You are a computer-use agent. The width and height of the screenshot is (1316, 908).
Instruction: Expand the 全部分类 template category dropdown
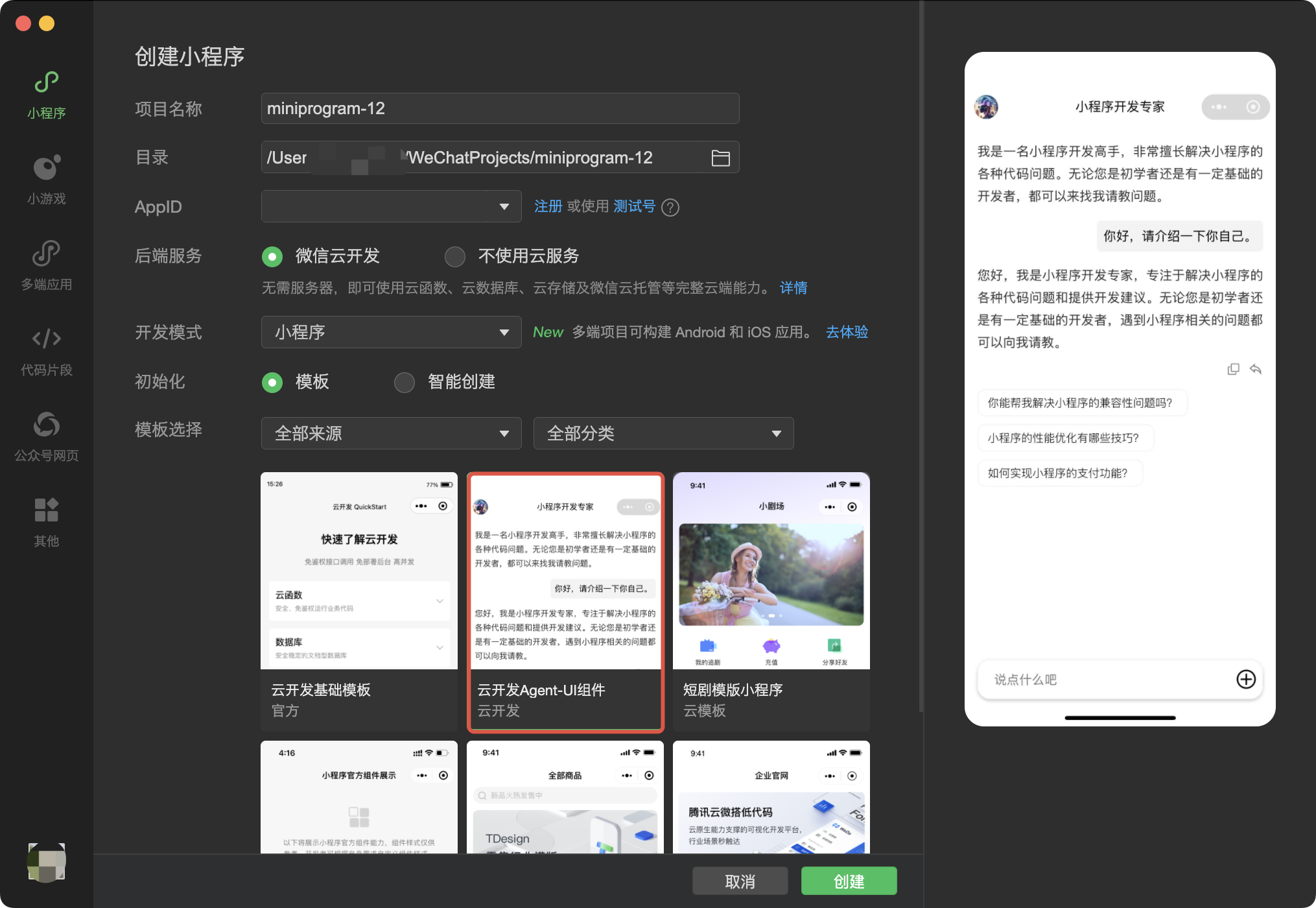pyautogui.click(x=663, y=433)
